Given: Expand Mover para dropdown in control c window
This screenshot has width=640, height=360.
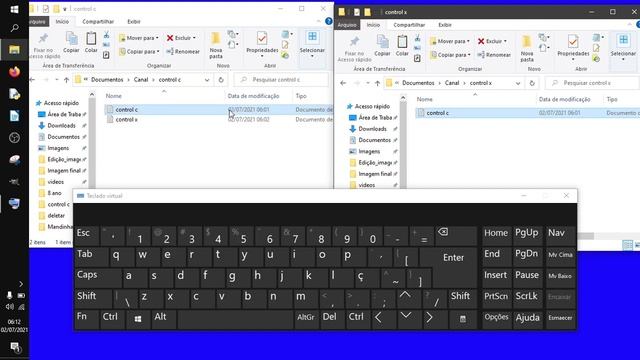Looking at the screenshot, I should click(x=157, y=38).
